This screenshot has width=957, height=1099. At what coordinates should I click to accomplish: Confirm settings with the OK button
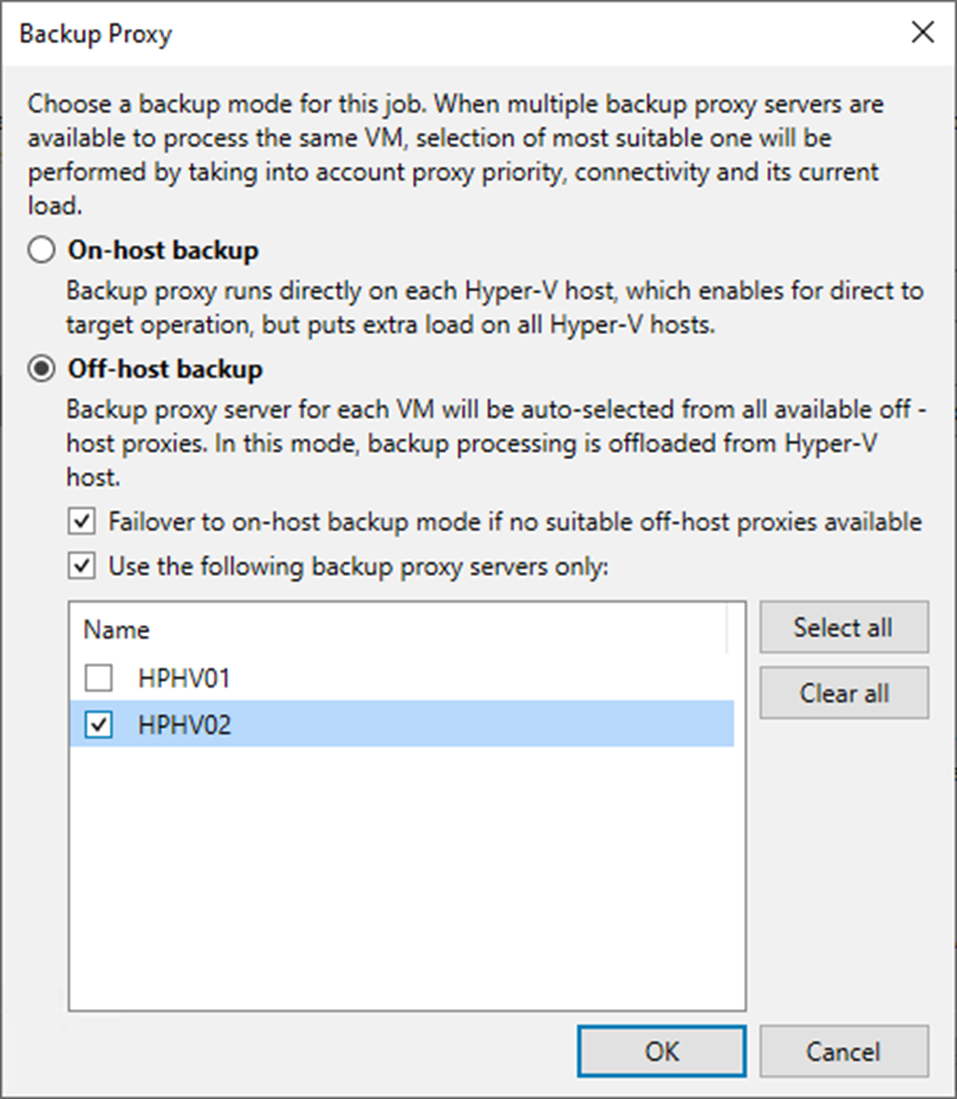tap(661, 1051)
